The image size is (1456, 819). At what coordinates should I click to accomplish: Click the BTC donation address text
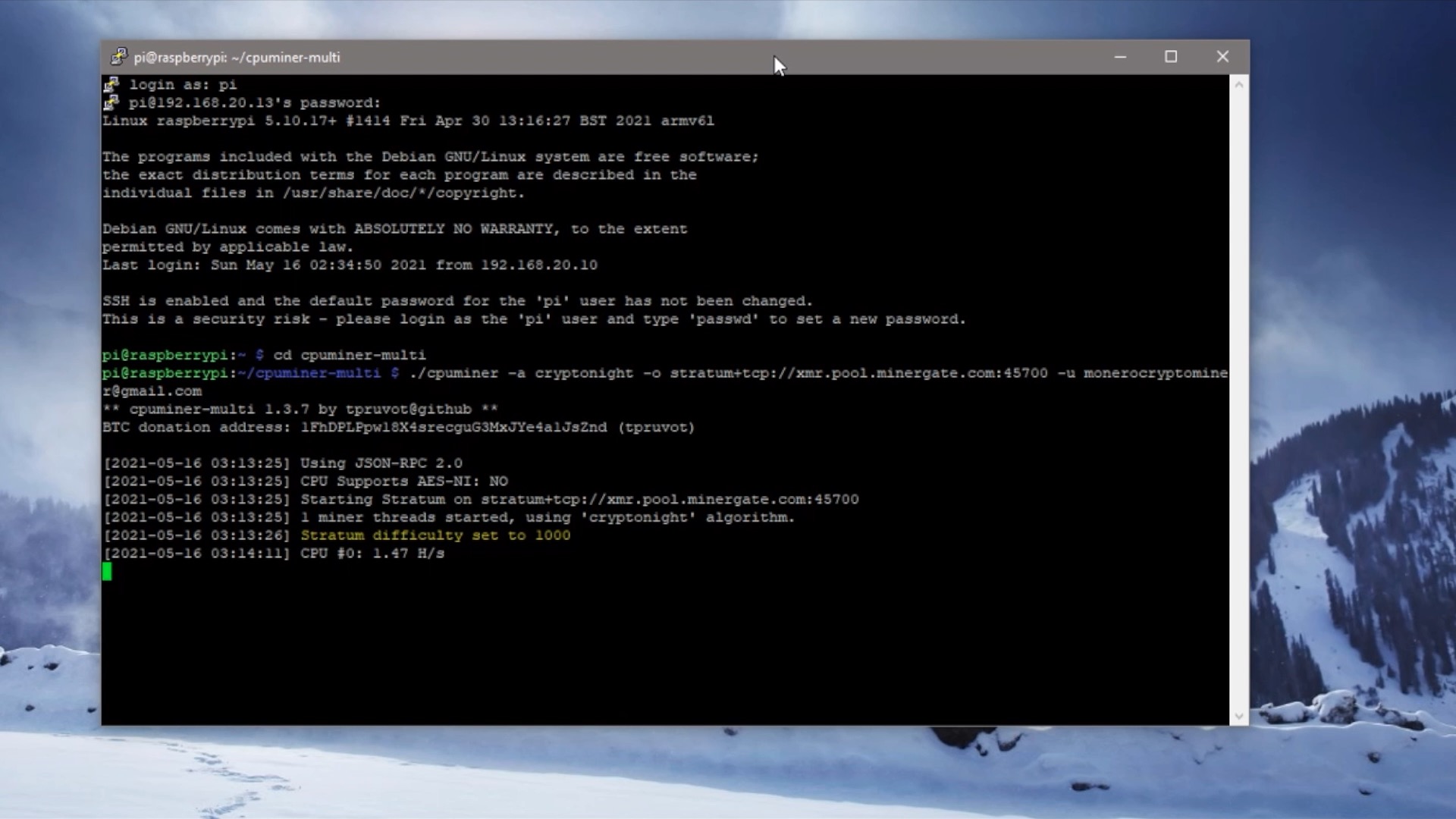[x=453, y=428]
